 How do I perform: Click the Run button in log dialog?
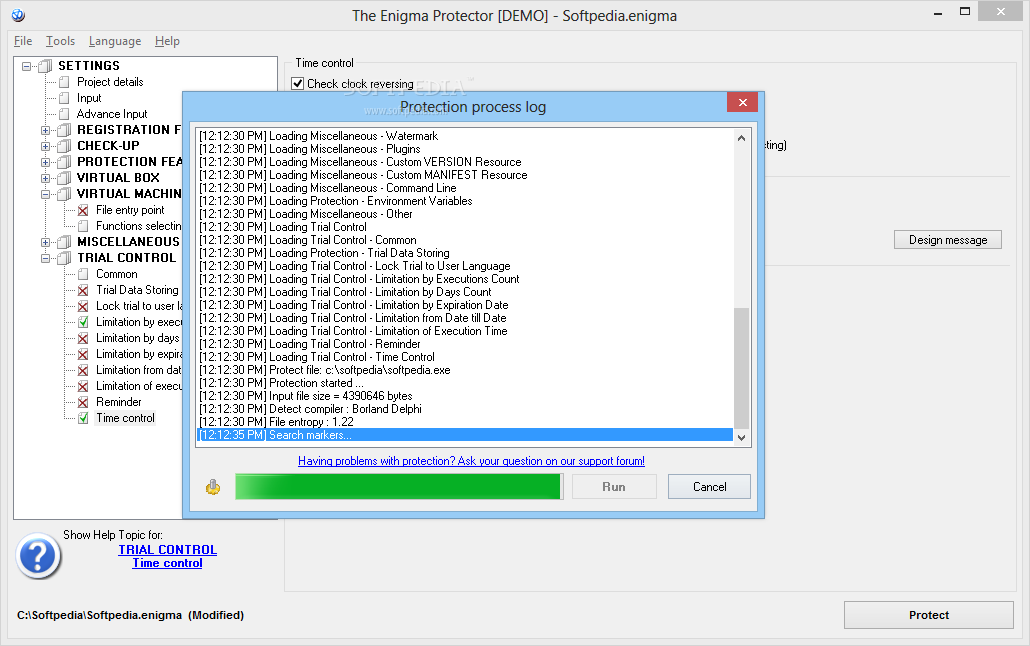(614, 487)
